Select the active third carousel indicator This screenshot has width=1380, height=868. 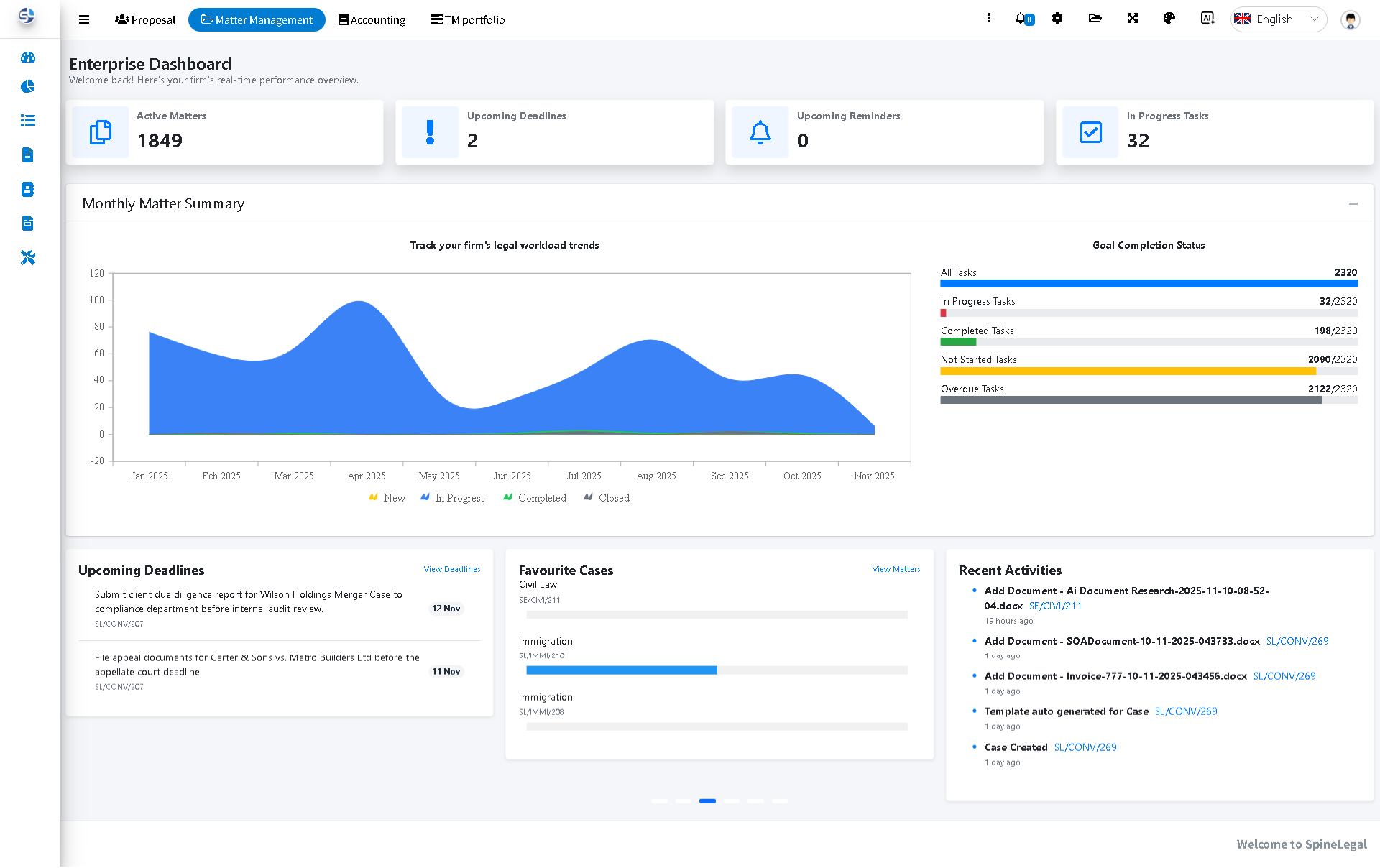click(707, 801)
